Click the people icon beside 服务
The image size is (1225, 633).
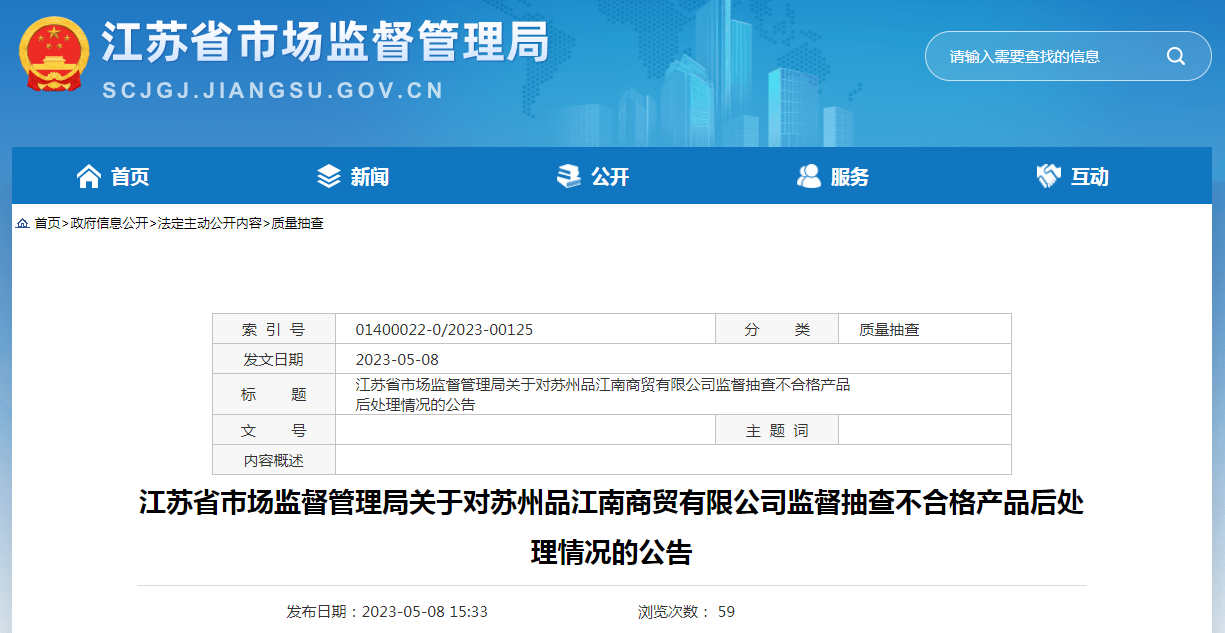pyautogui.click(x=808, y=177)
